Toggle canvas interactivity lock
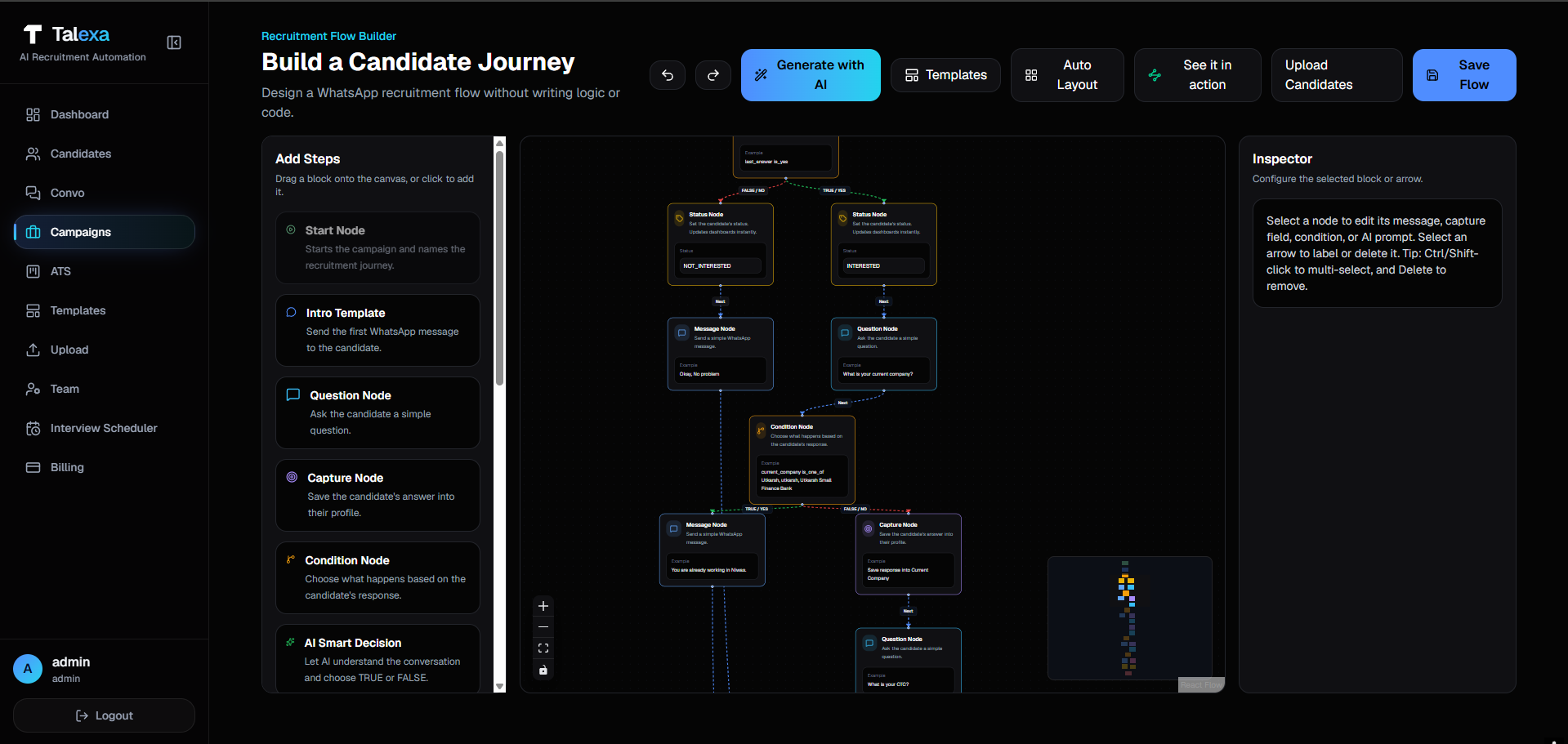The width and height of the screenshot is (1568, 744). point(543,670)
